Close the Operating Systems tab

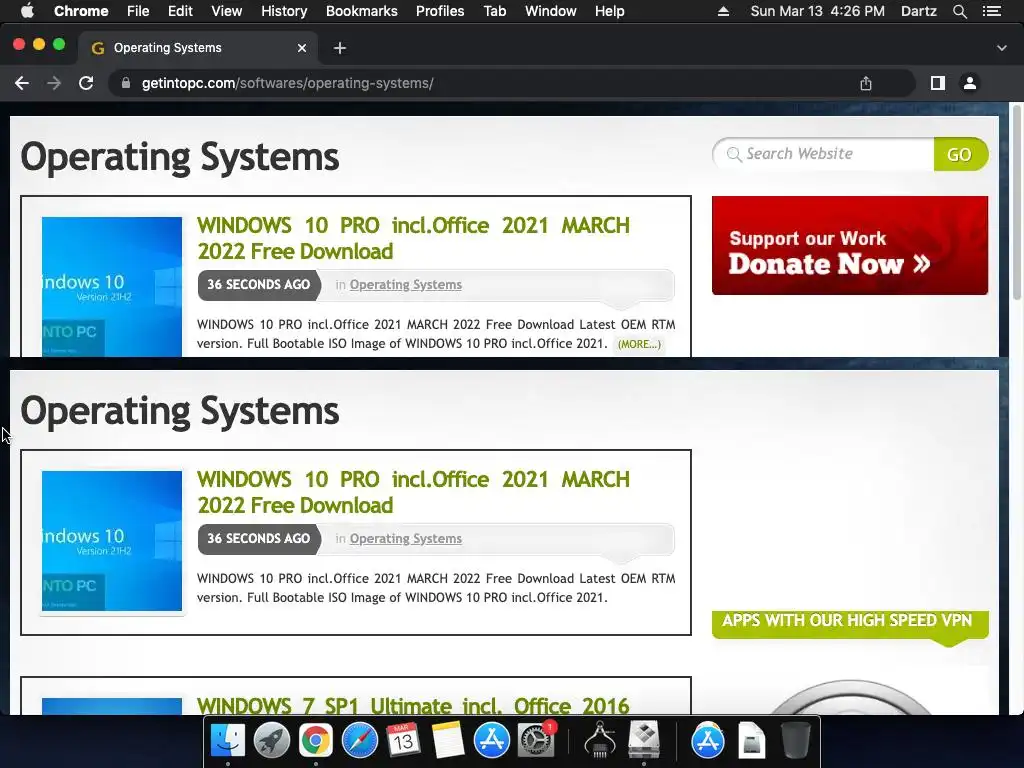pos(302,48)
